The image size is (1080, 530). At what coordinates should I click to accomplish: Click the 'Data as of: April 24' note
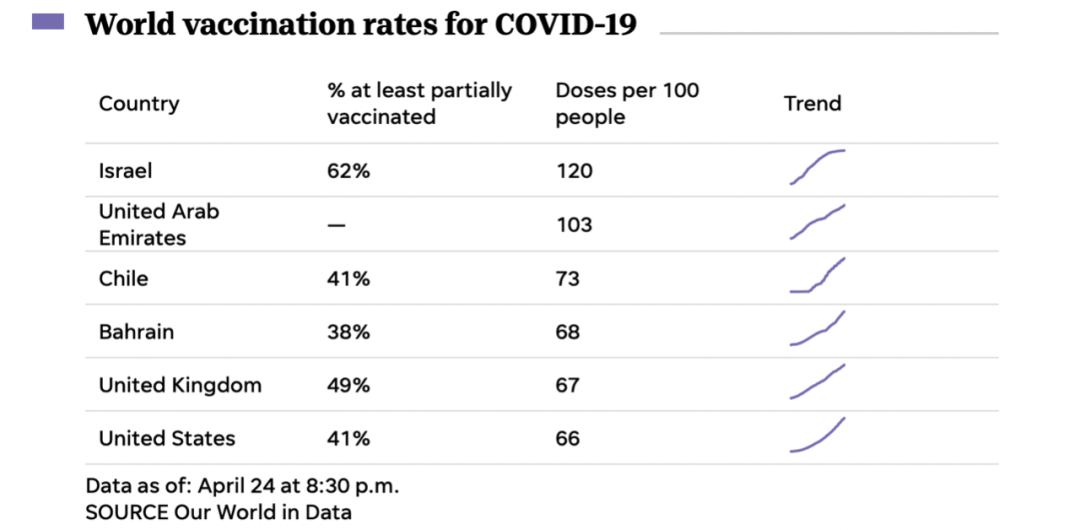coord(243,487)
